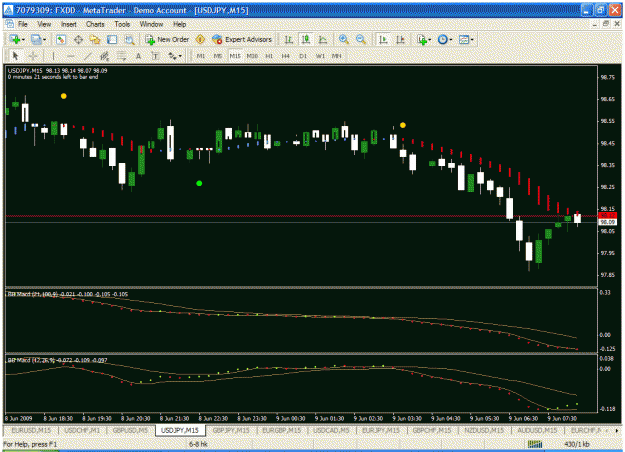Switch timeframe to M1
625x452 pixels.
[200, 56]
